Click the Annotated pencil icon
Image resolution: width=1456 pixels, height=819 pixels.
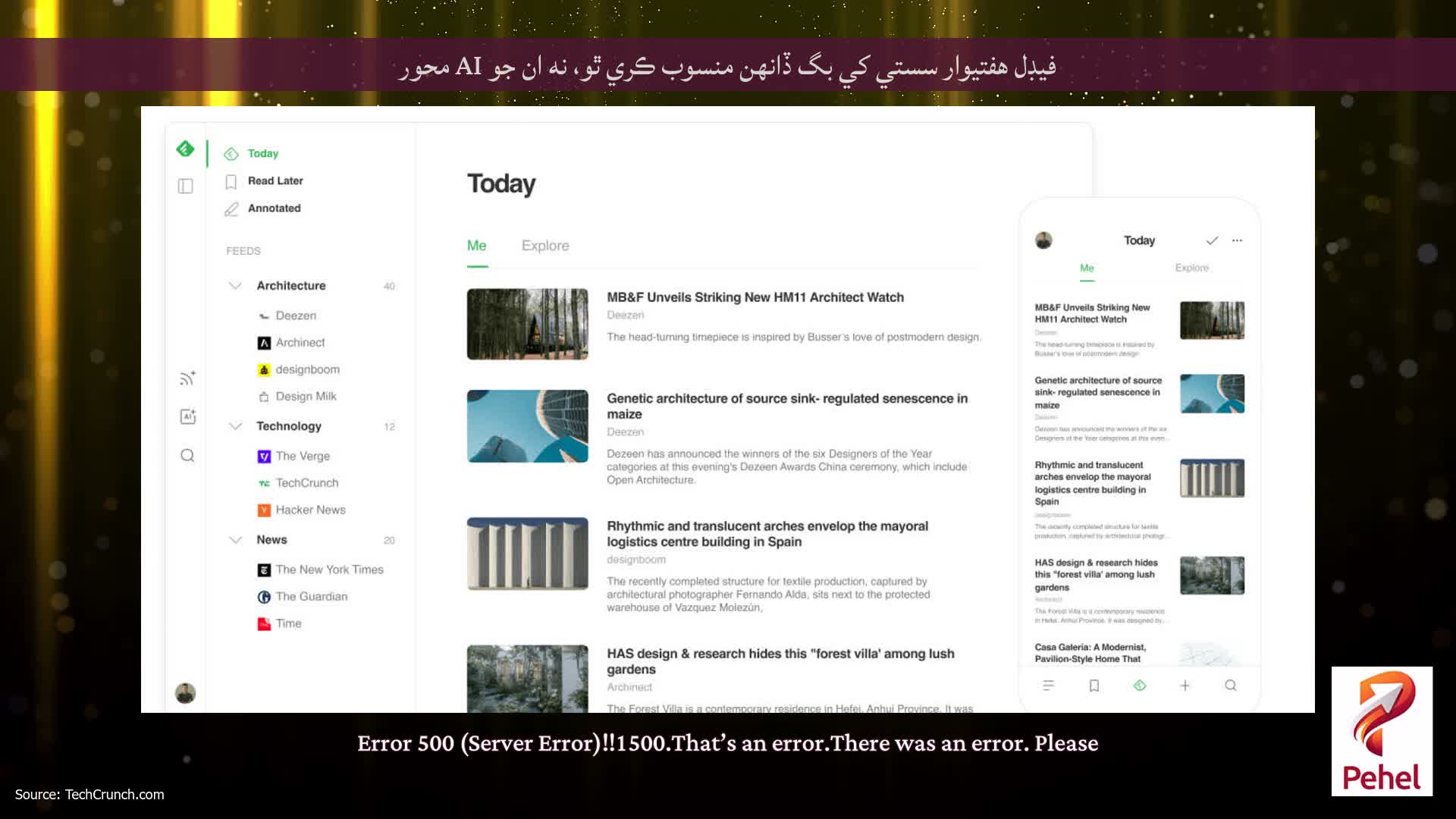[x=231, y=209]
